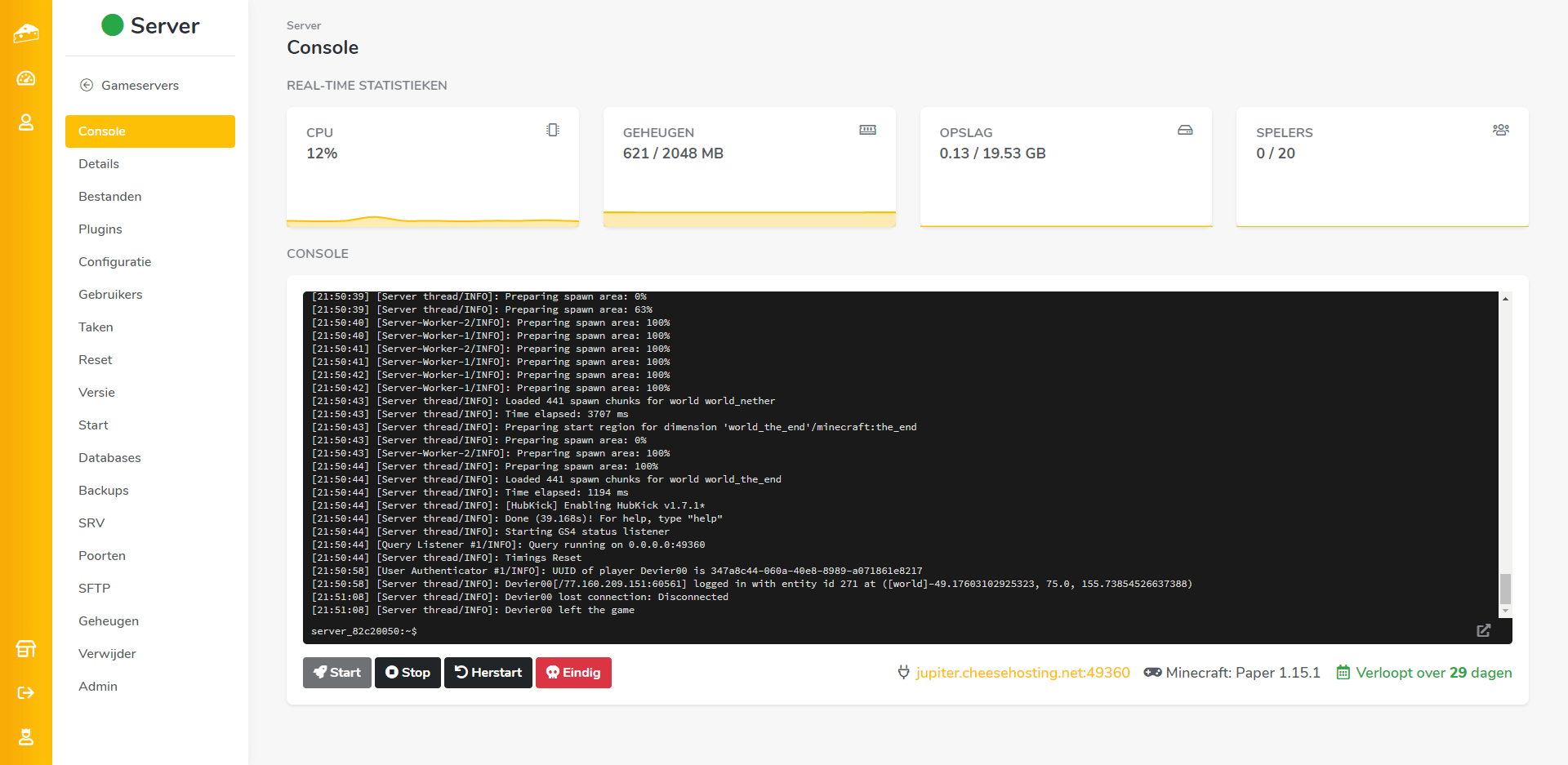Click the logout arrow icon
The width and height of the screenshot is (1568, 765).
click(x=26, y=693)
